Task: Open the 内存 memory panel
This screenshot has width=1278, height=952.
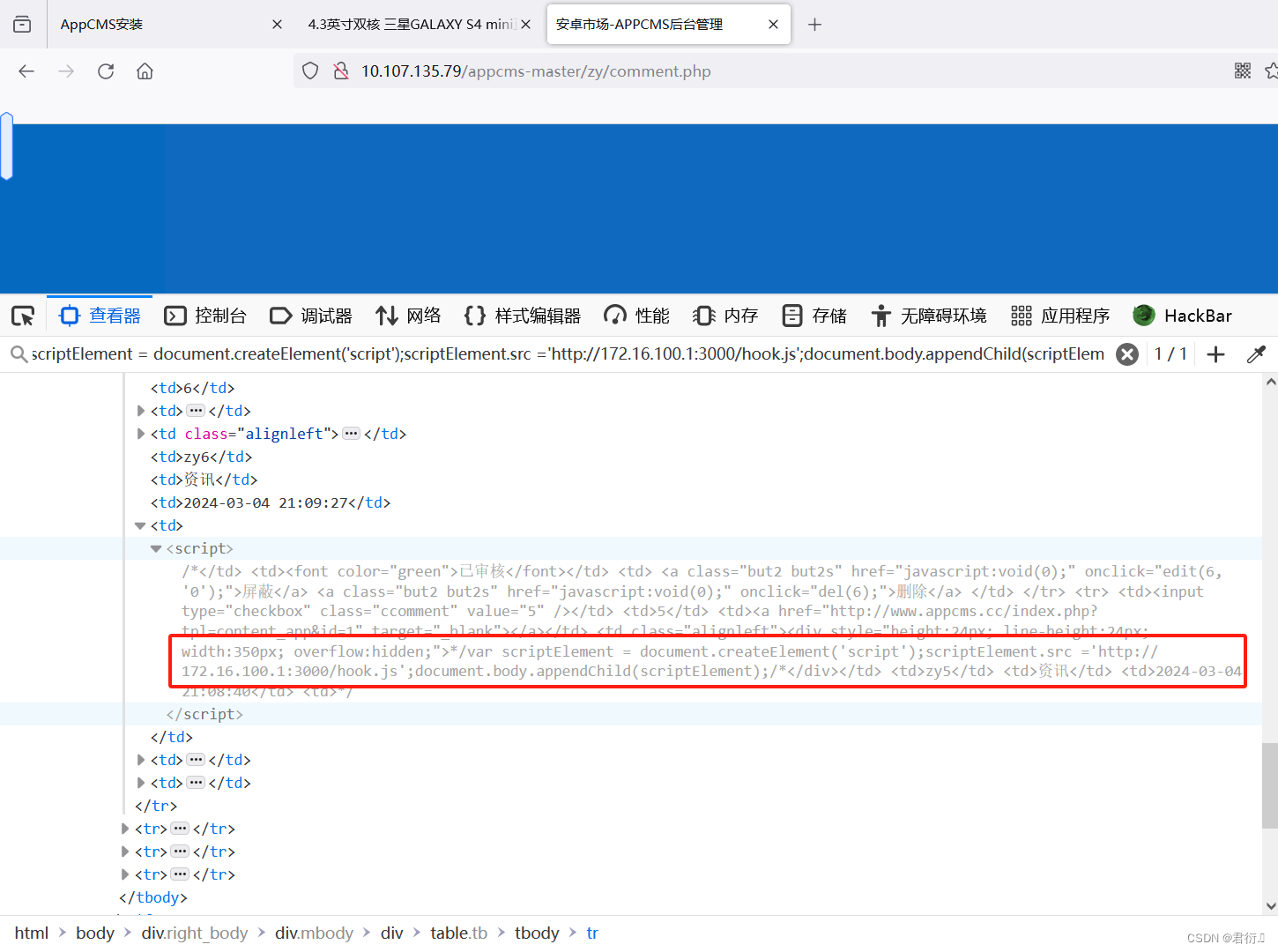Action: tap(725, 316)
